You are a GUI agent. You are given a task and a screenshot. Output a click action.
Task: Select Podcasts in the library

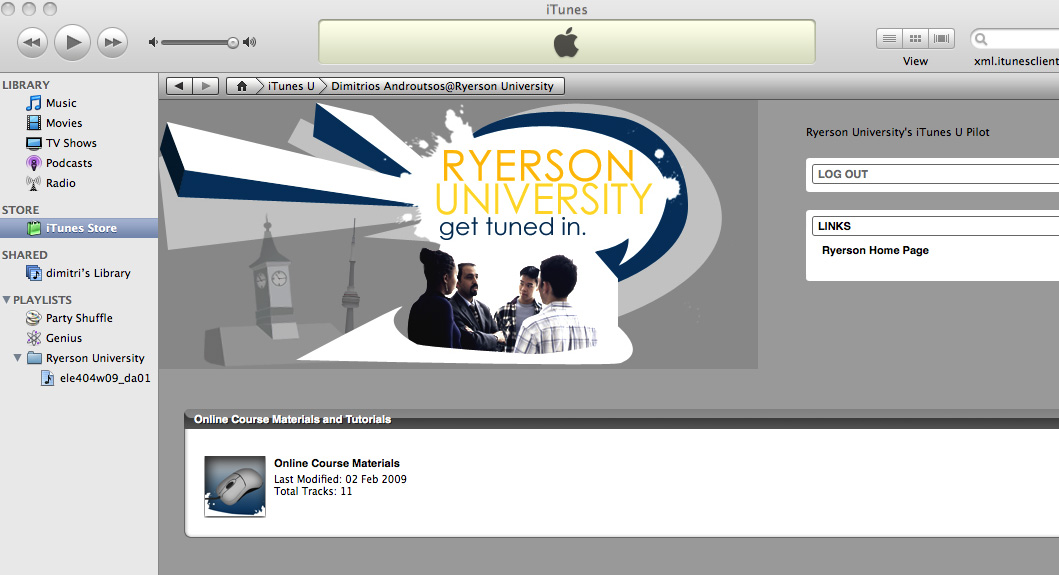coord(69,163)
